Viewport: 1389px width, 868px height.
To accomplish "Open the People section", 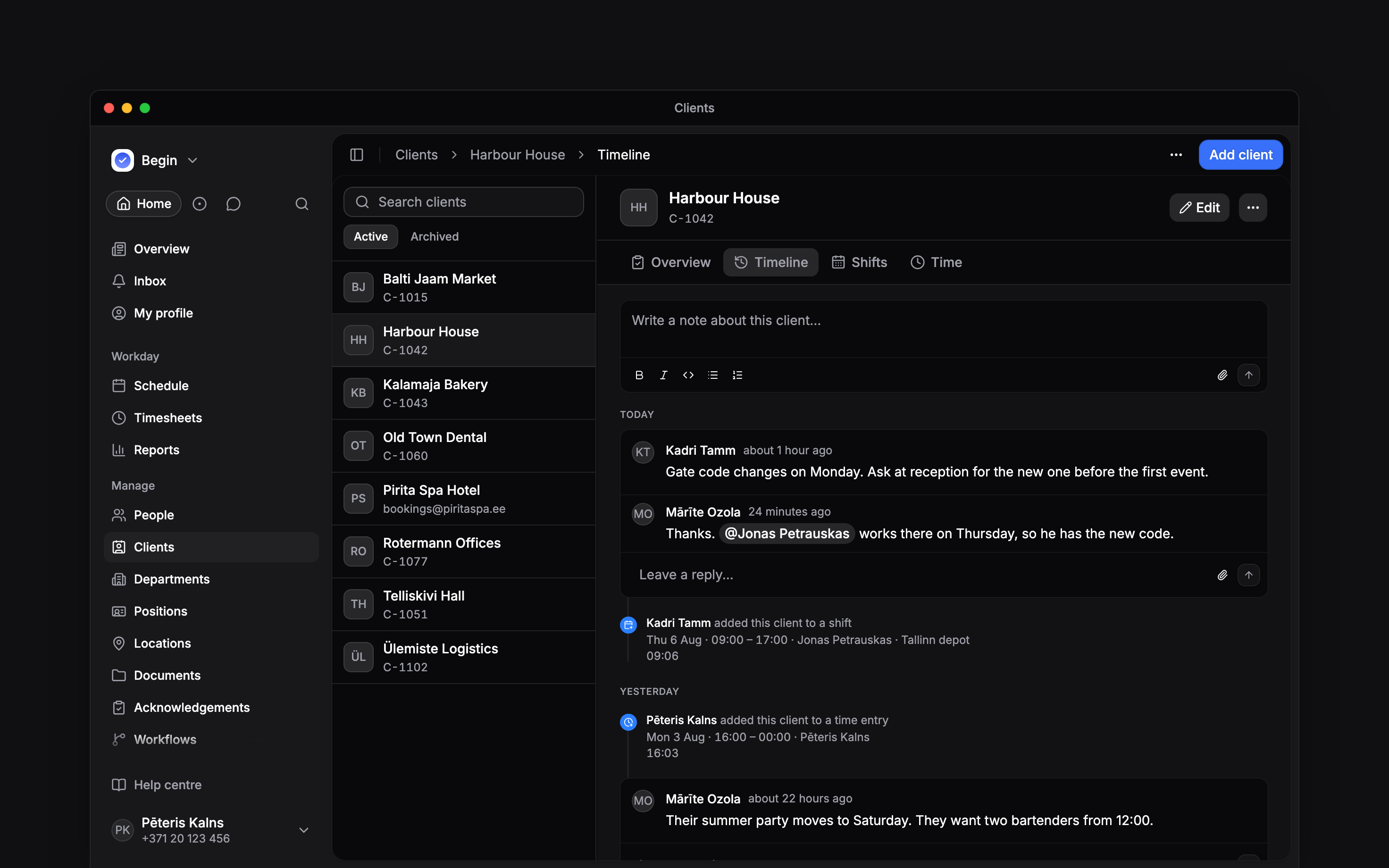I will (211, 515).
